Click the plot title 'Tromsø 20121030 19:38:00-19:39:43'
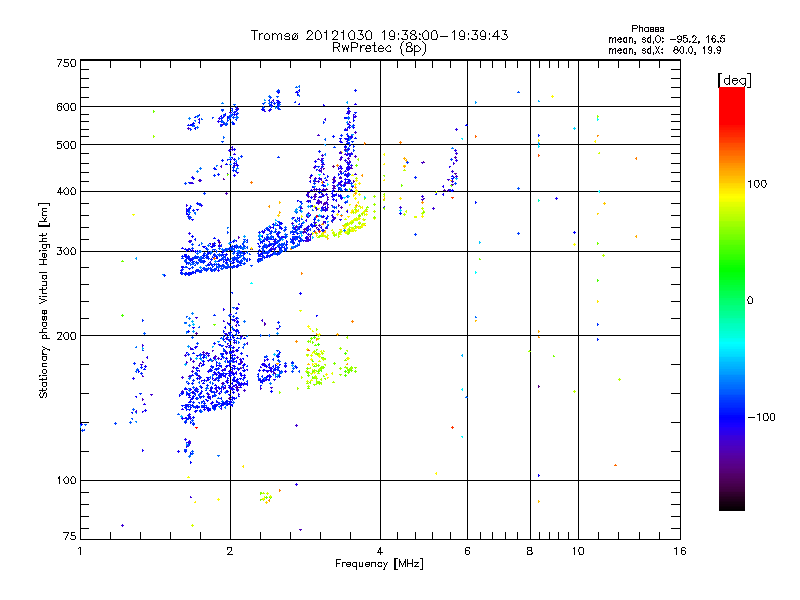Screen dimensions: 800x600 [380, 35]
